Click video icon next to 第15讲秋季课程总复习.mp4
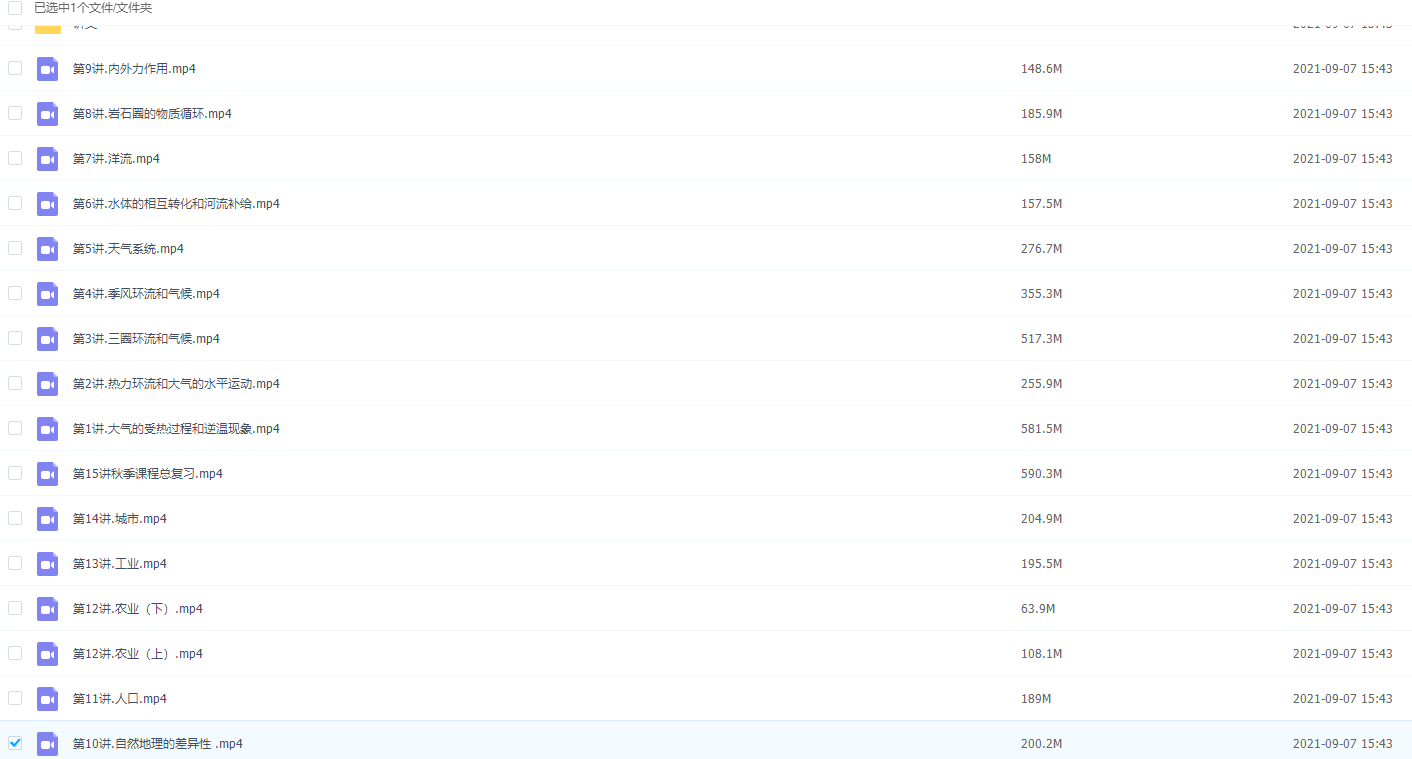 pos(47,474)
